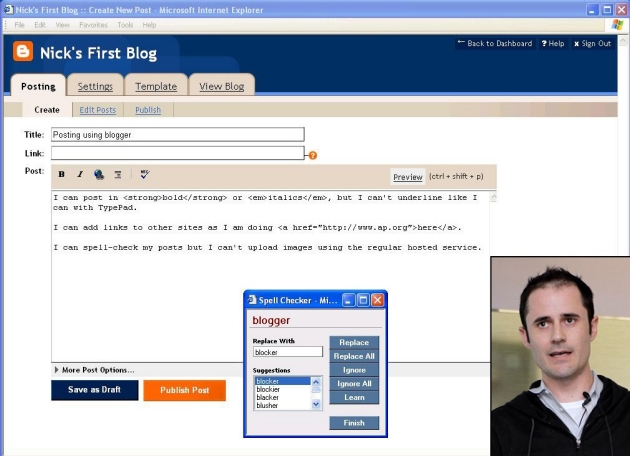Click Back to Dashboard link
Screen dimensions: 630x456
[495, 43]
